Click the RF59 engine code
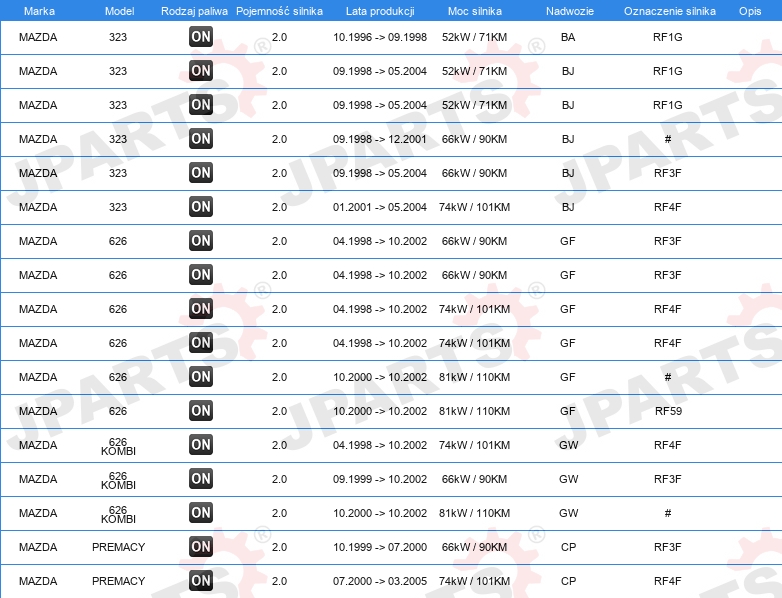The image size is (782, 598). coord(668,411)
